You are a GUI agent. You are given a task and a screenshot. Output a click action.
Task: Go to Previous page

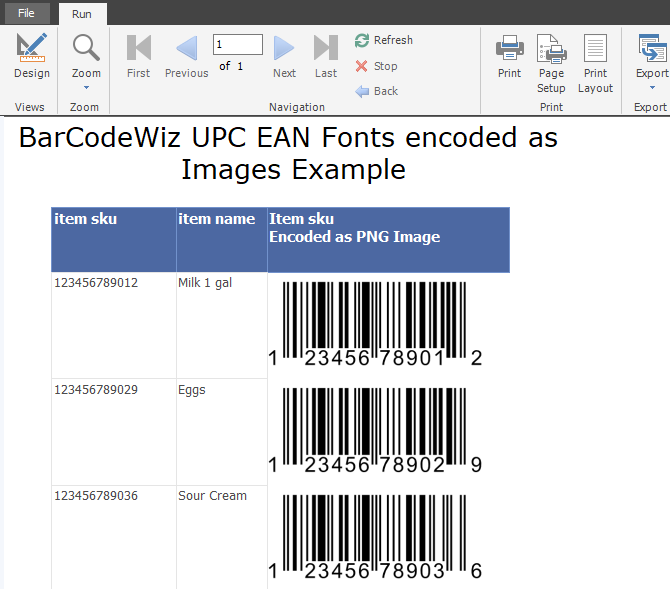(x=187, y=56)
